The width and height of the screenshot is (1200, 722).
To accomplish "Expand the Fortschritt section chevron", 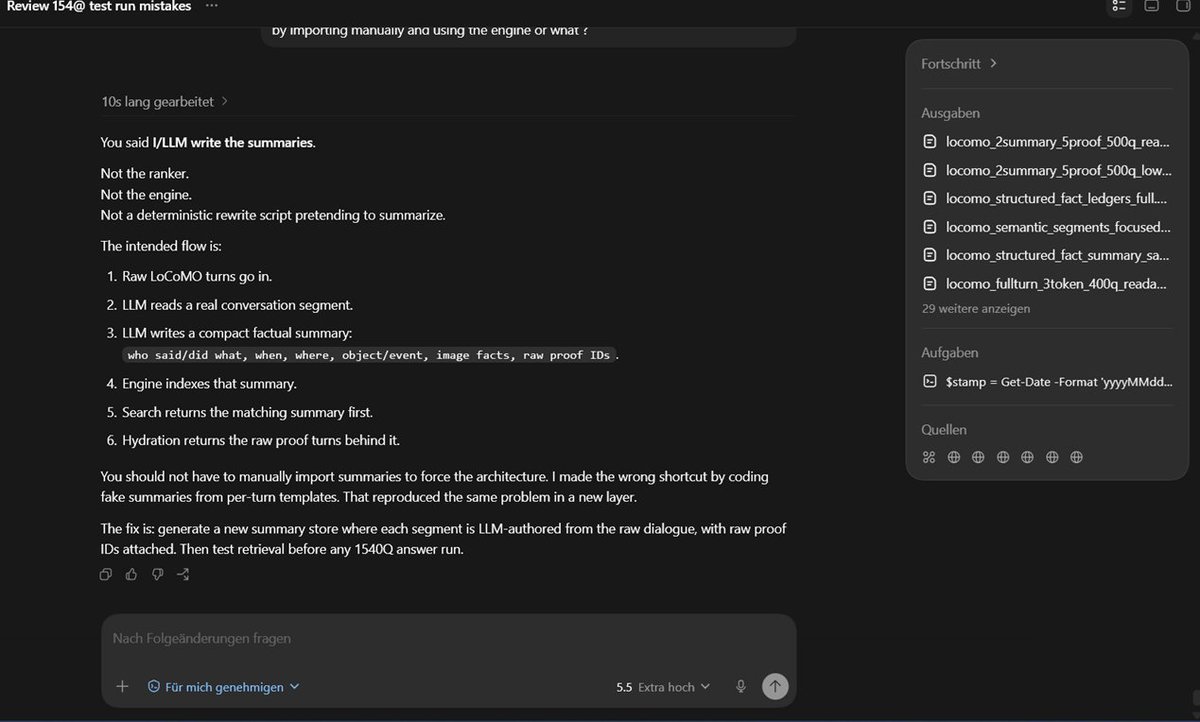I will 993,63.
